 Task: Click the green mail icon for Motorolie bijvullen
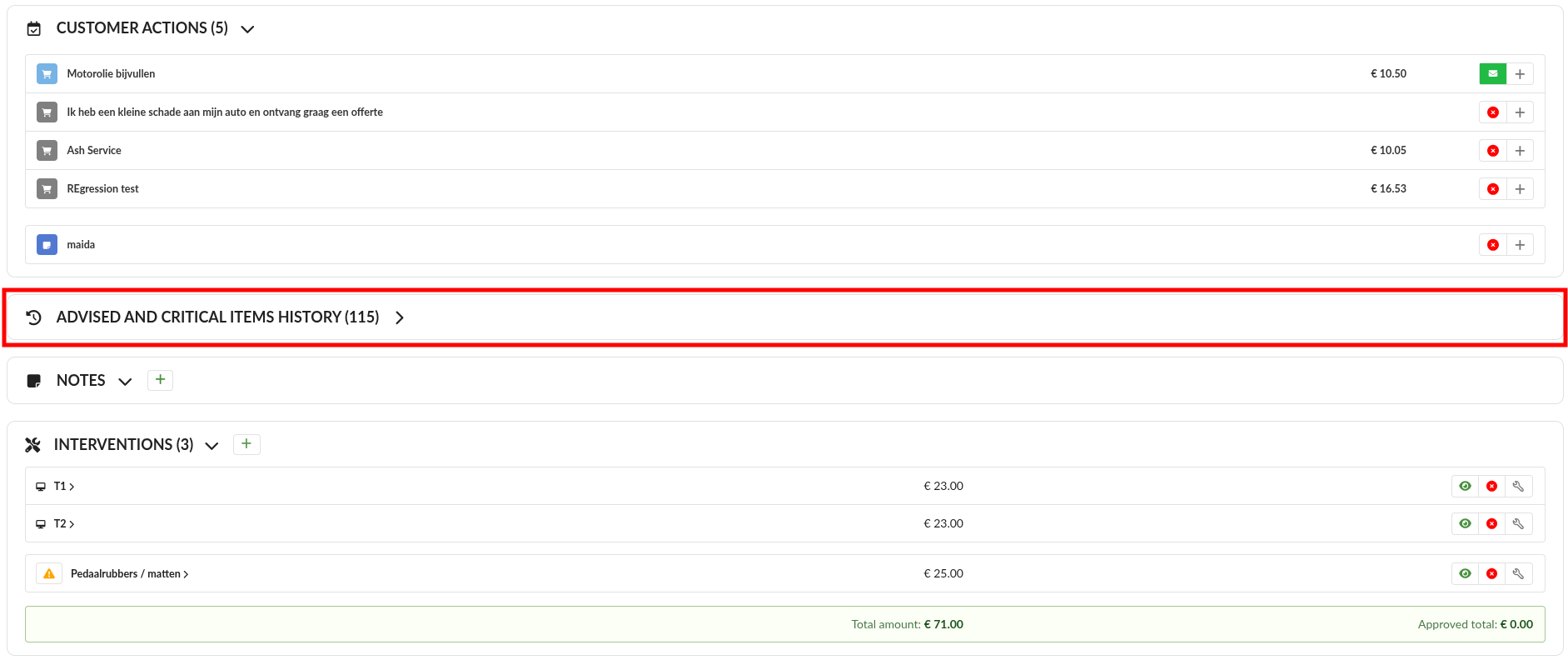tap(1492, 74)
